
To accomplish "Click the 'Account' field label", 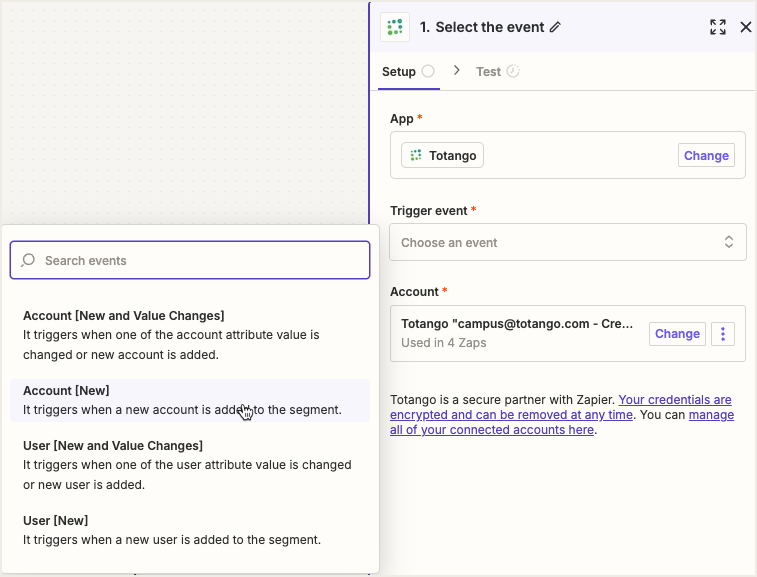I will 414,292.
